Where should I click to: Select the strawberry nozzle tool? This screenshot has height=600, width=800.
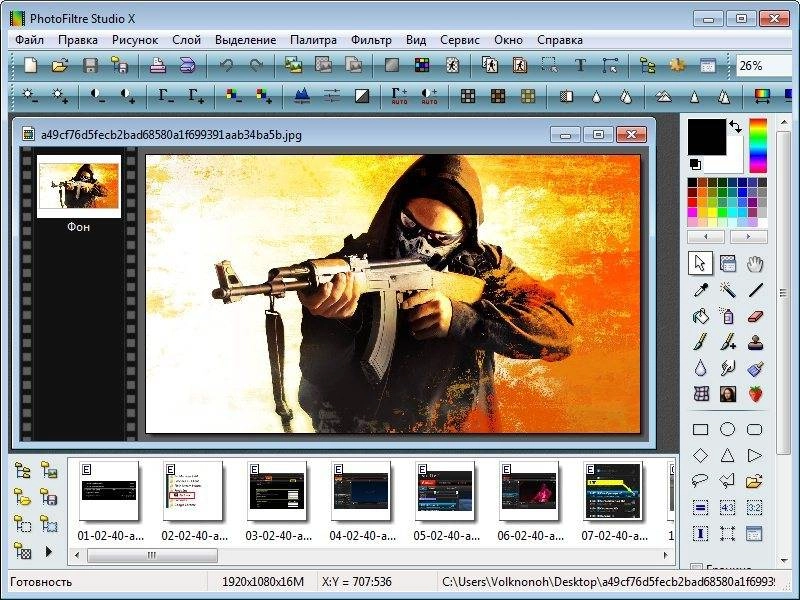(x=755, y=393)
